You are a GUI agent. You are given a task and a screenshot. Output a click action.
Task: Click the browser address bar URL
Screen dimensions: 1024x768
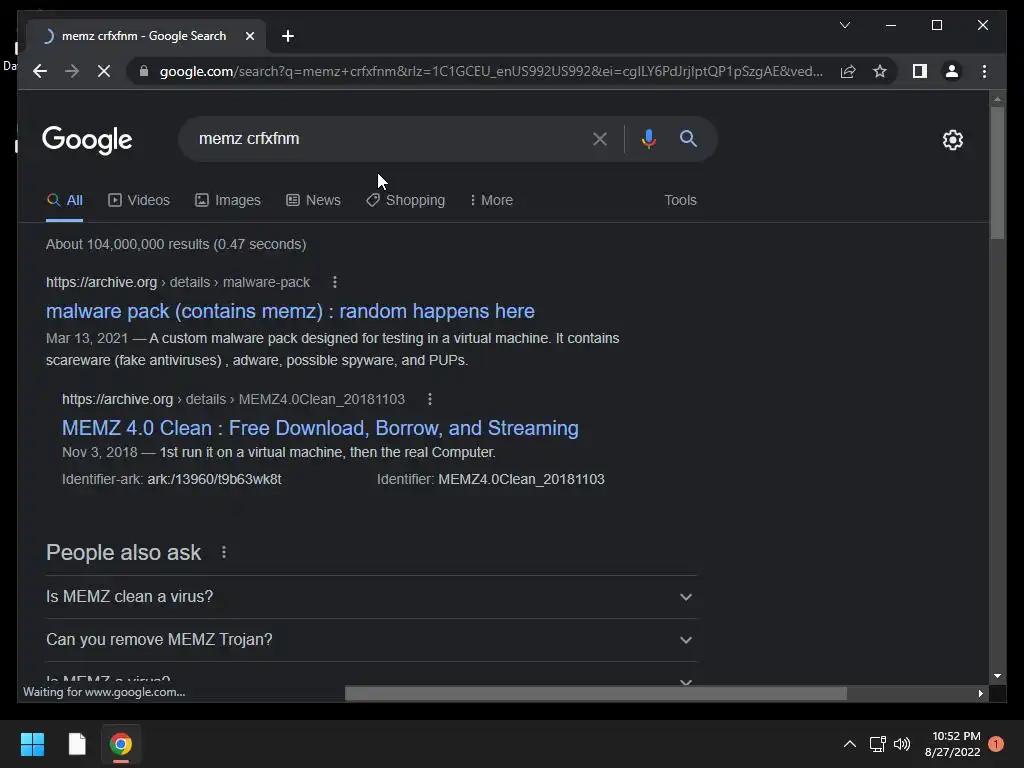point(491,71)
